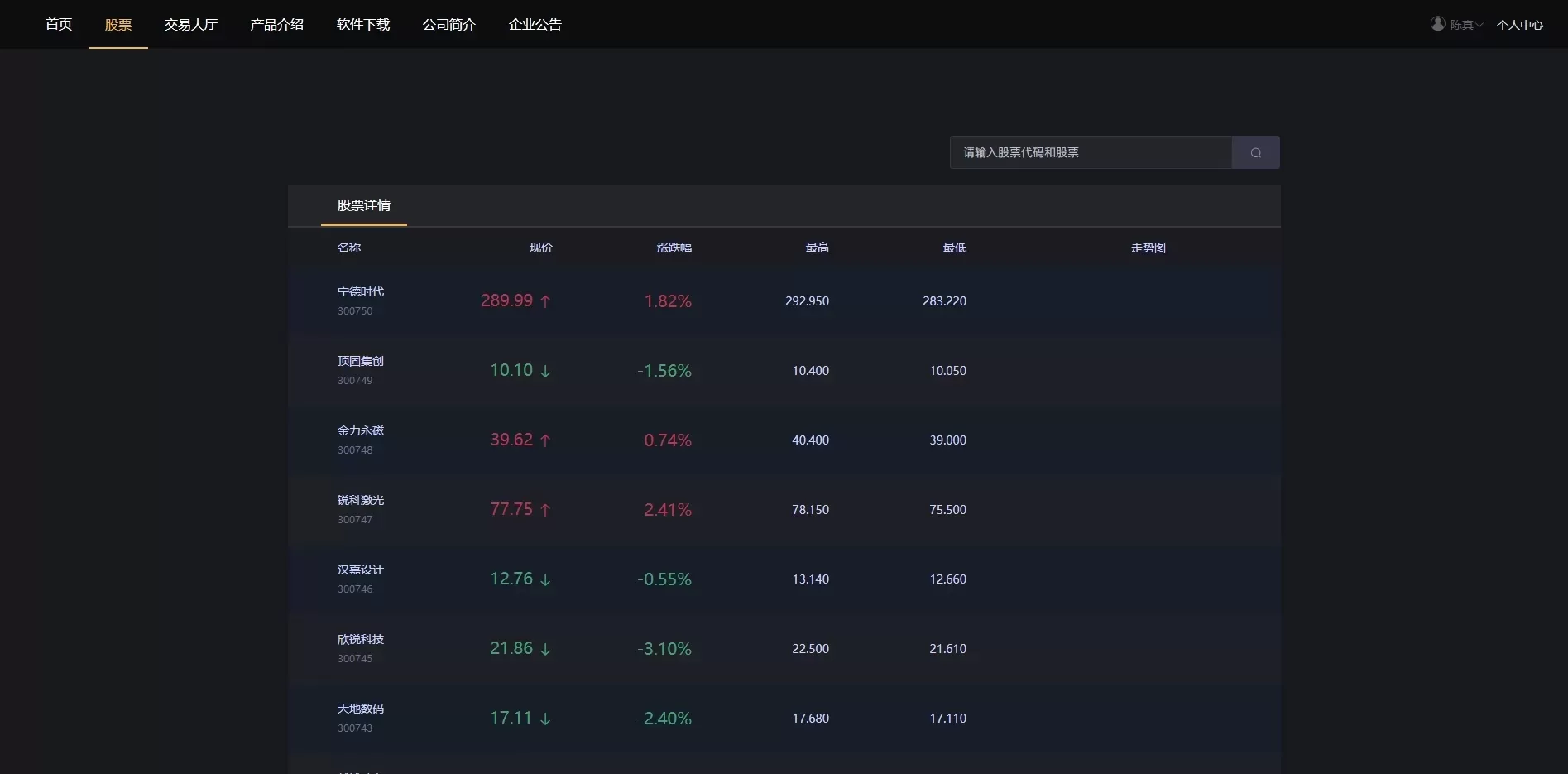Open the 个人中心 link
The width and height of the screenshot is (1568, 774).
(1519, 25)
